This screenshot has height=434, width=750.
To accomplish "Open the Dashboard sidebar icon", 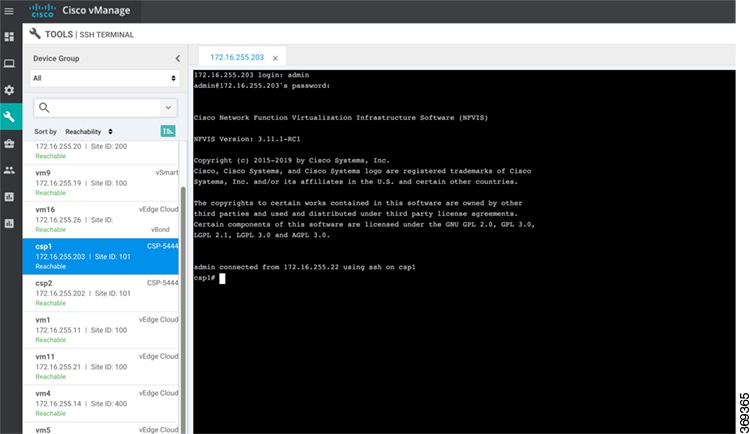I will click(x=9, y=37).
